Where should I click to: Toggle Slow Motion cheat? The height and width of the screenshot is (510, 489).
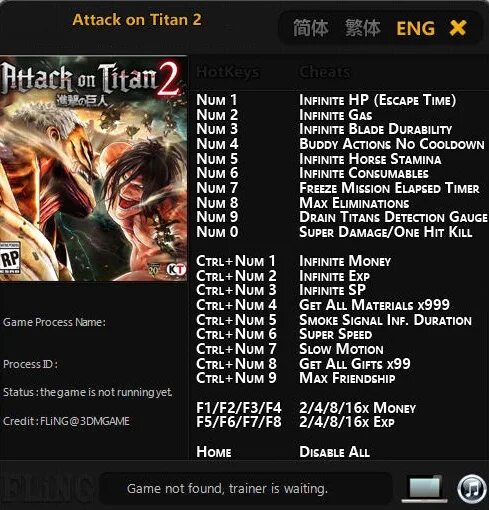341,349
